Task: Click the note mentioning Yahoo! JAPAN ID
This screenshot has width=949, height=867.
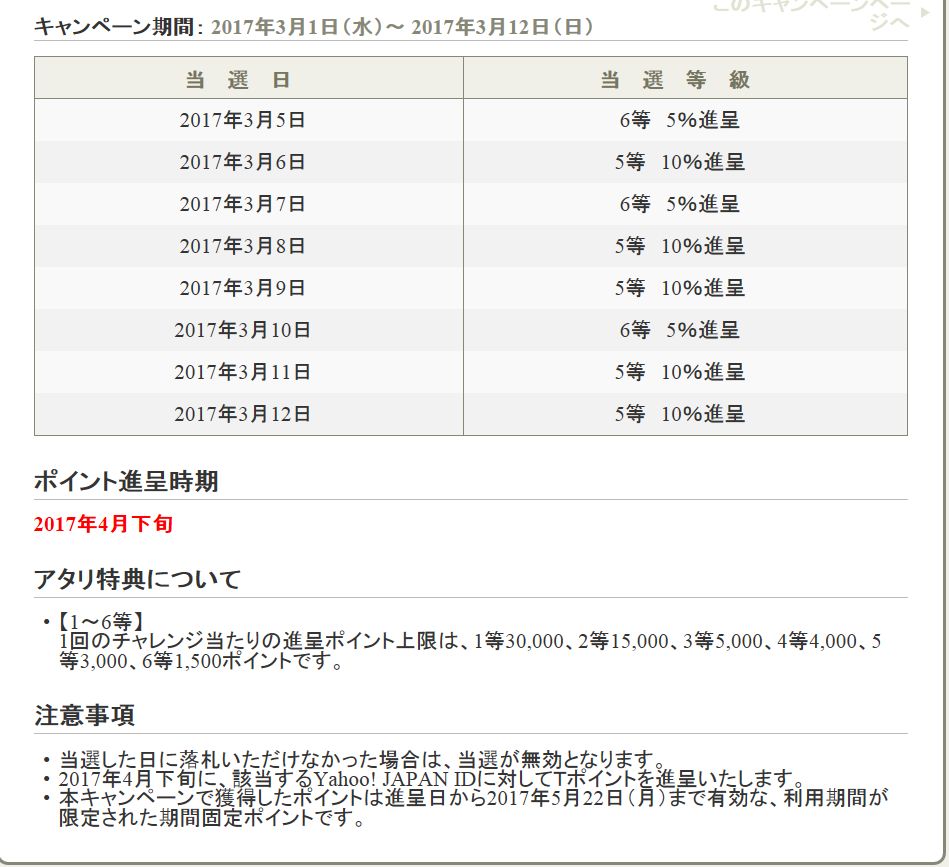Action: 431,778
